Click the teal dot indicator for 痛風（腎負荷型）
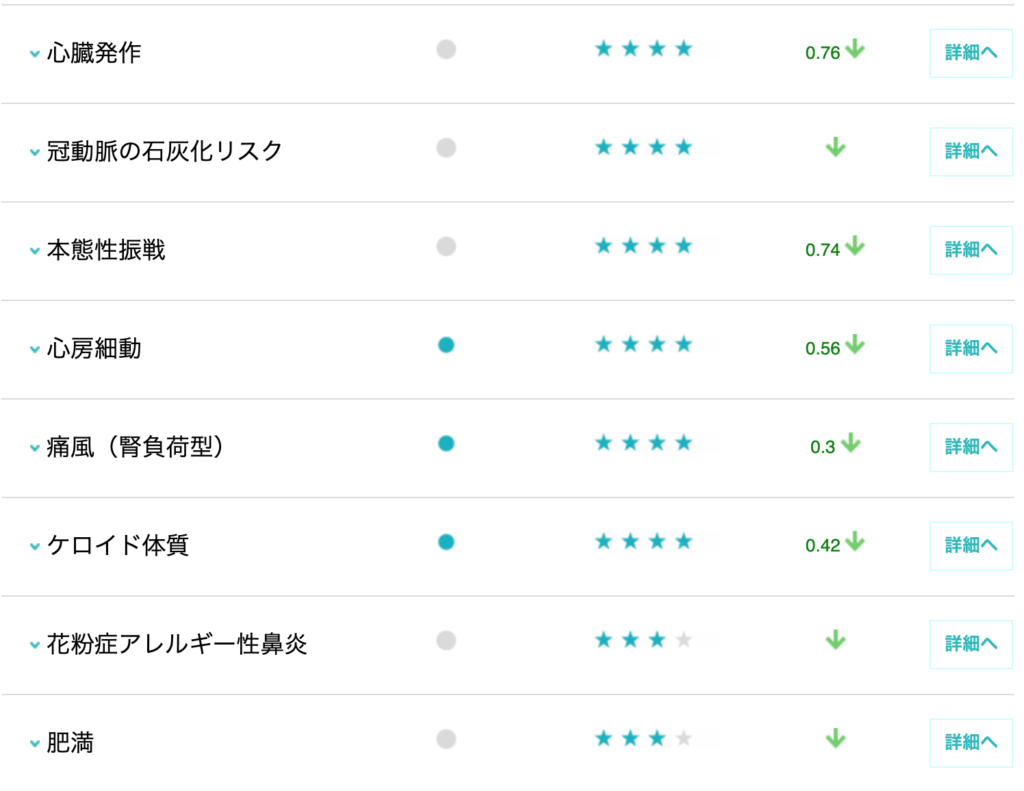The width and height of the screenshot is (1024, 791). coord(446,443)
